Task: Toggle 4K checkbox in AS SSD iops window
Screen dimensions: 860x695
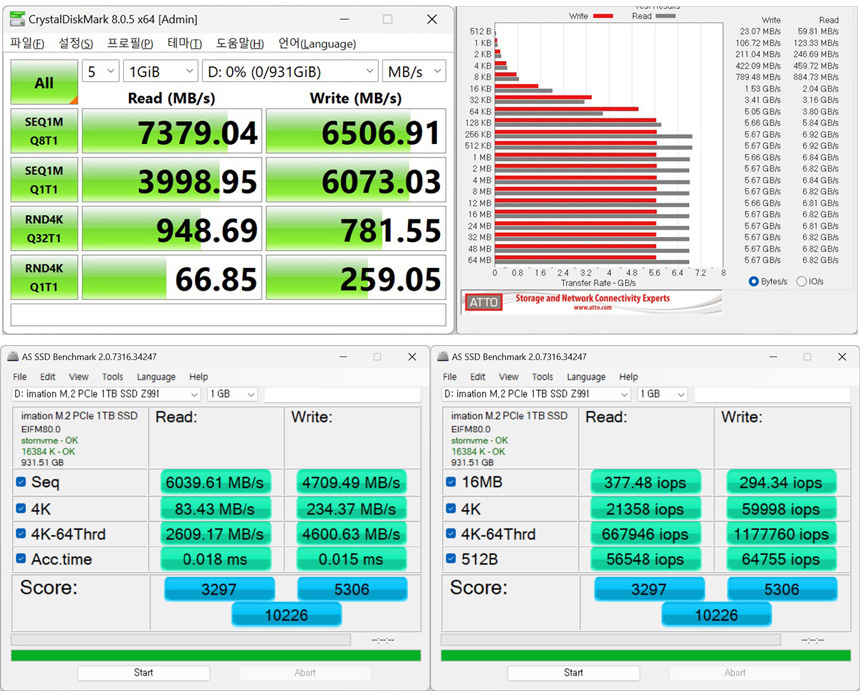Action: point(451,508)
